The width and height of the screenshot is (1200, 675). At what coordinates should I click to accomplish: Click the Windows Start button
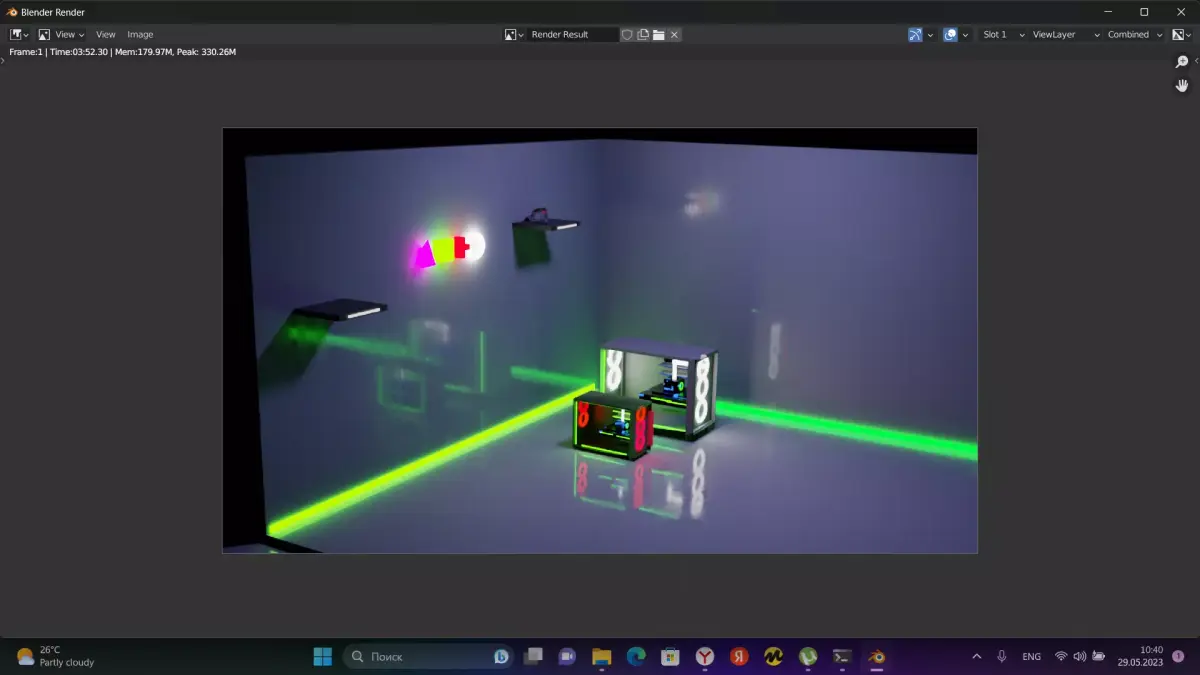[322, 656]
